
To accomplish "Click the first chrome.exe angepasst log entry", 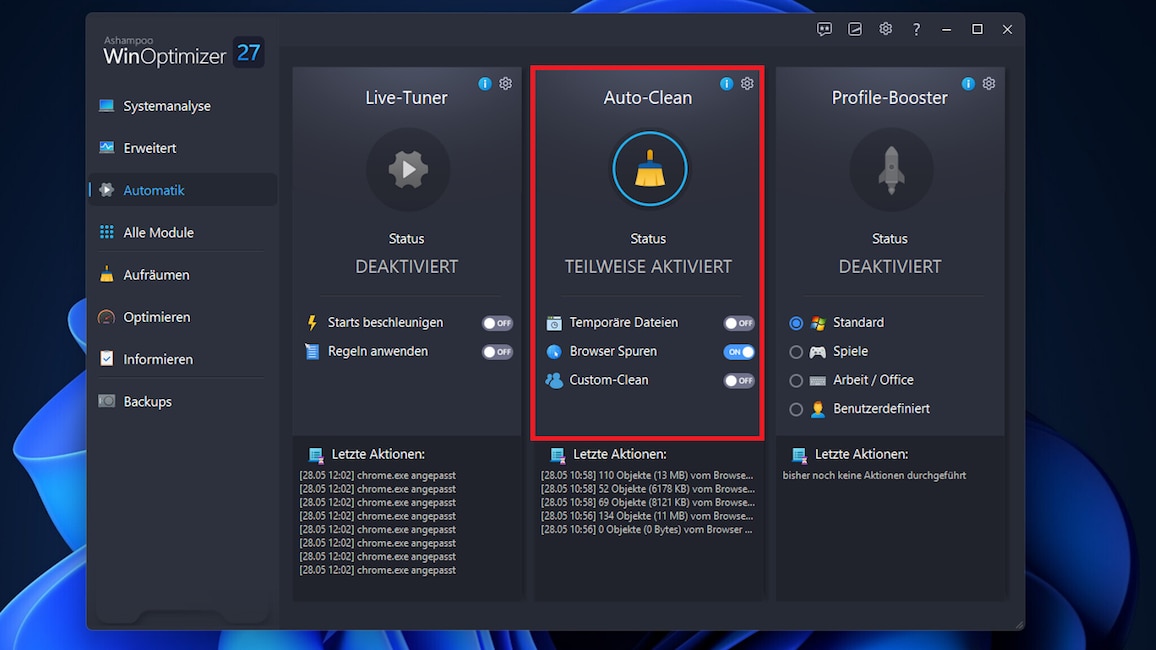I will [377, 475].
